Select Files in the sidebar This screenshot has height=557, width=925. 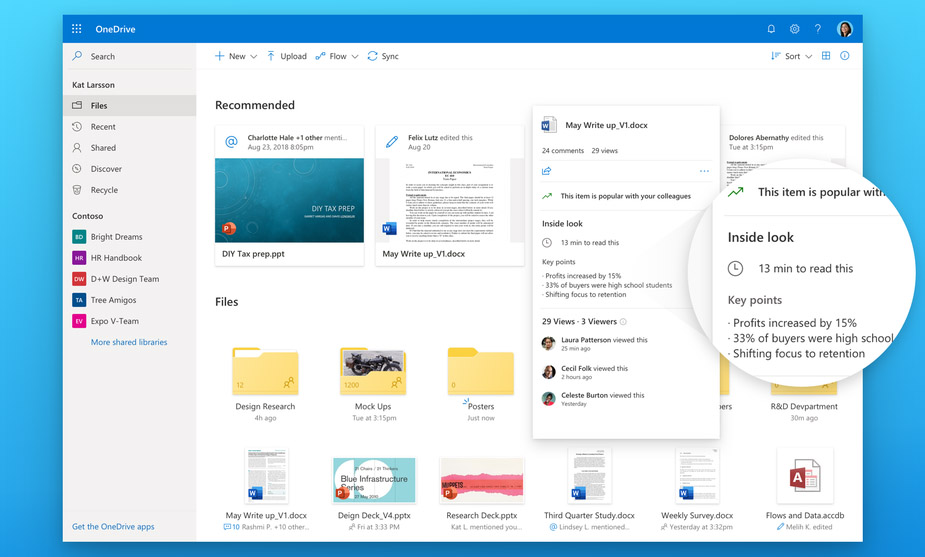point(130,106)
